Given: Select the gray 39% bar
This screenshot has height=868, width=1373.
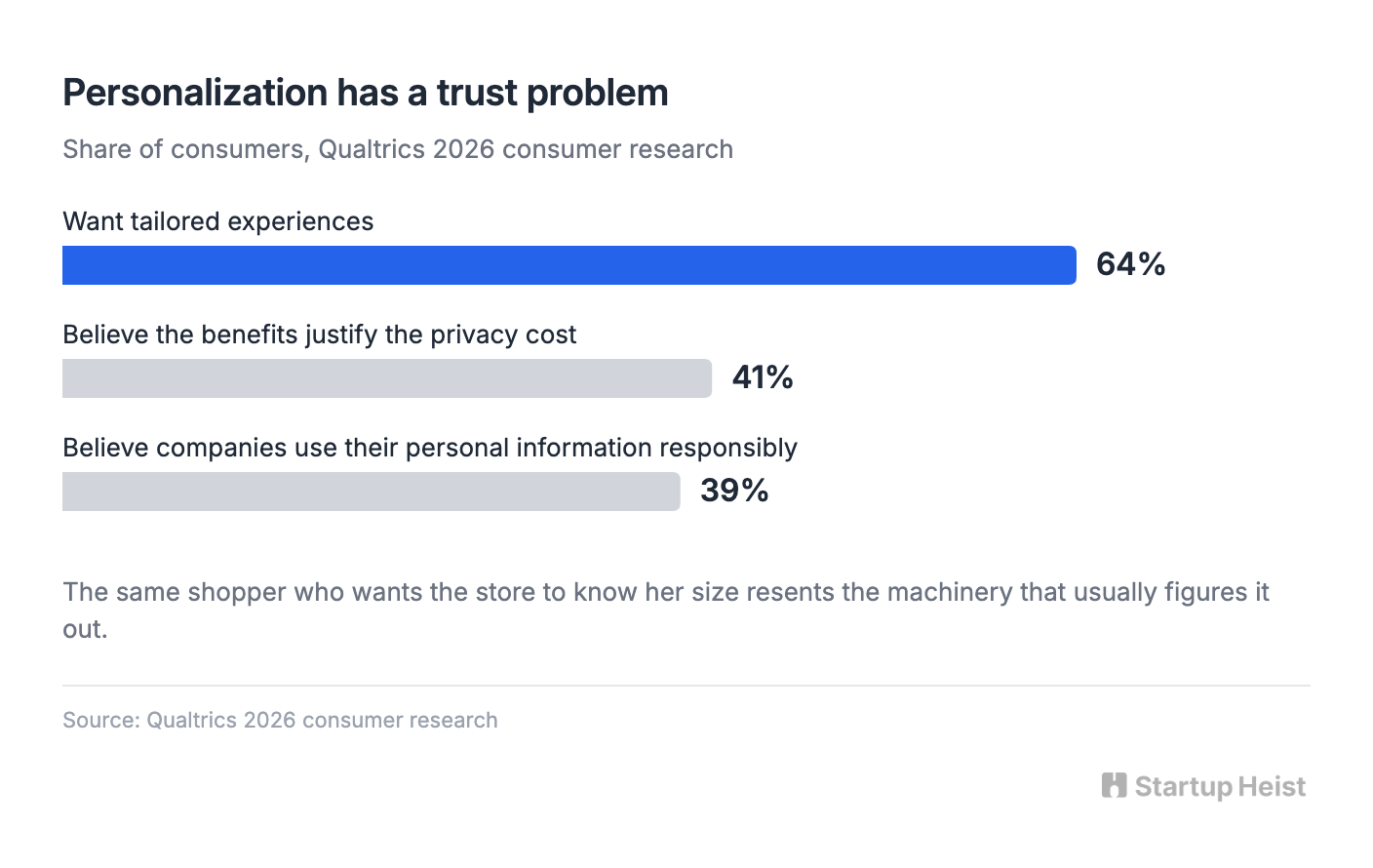Looking at the screenshot, I should pos(372,492).
